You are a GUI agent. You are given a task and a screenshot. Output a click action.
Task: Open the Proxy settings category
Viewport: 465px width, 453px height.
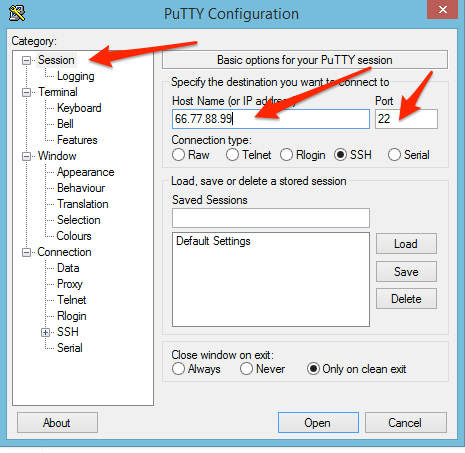70,284
